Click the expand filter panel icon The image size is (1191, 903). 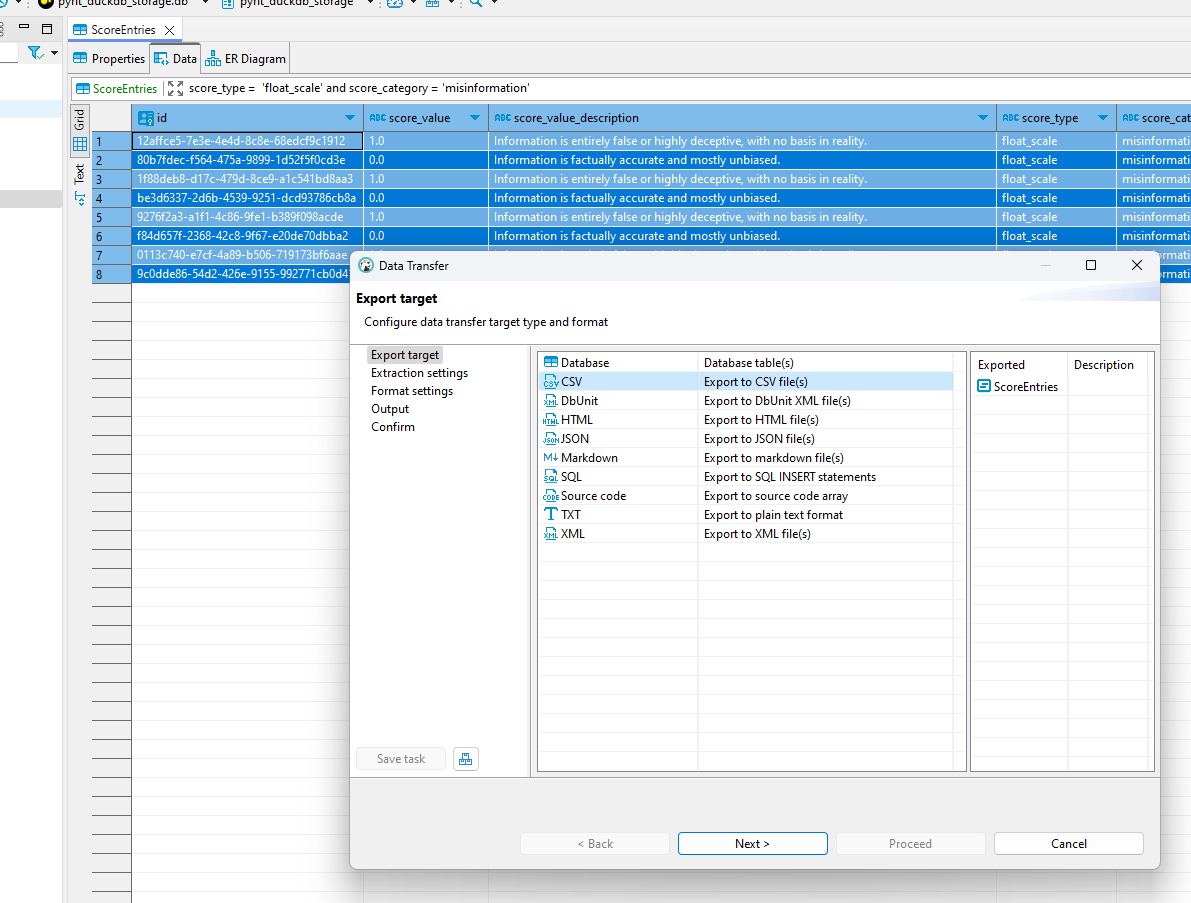click(x=175, y=88)
